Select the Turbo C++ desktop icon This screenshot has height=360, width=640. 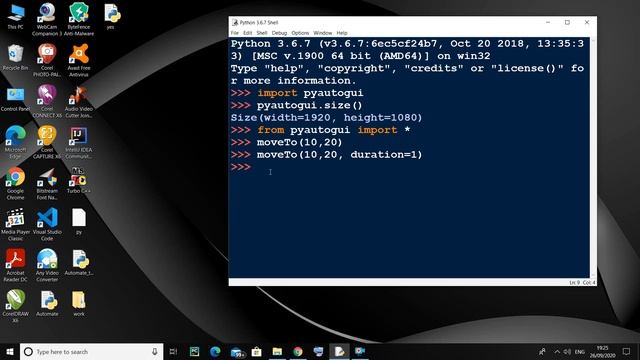(79, 180)
